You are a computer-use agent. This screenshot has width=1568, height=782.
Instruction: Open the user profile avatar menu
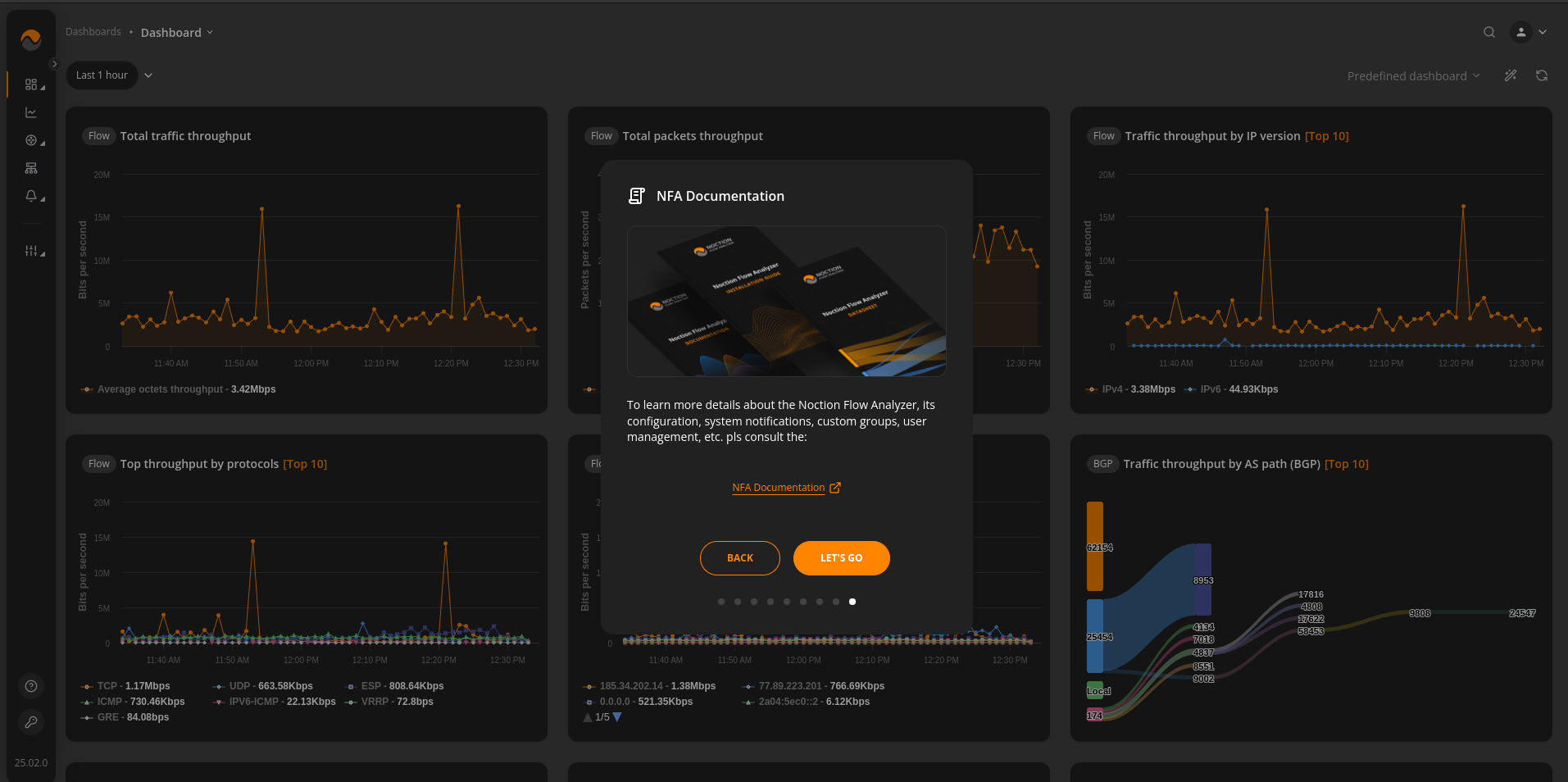coord(1521,32)
